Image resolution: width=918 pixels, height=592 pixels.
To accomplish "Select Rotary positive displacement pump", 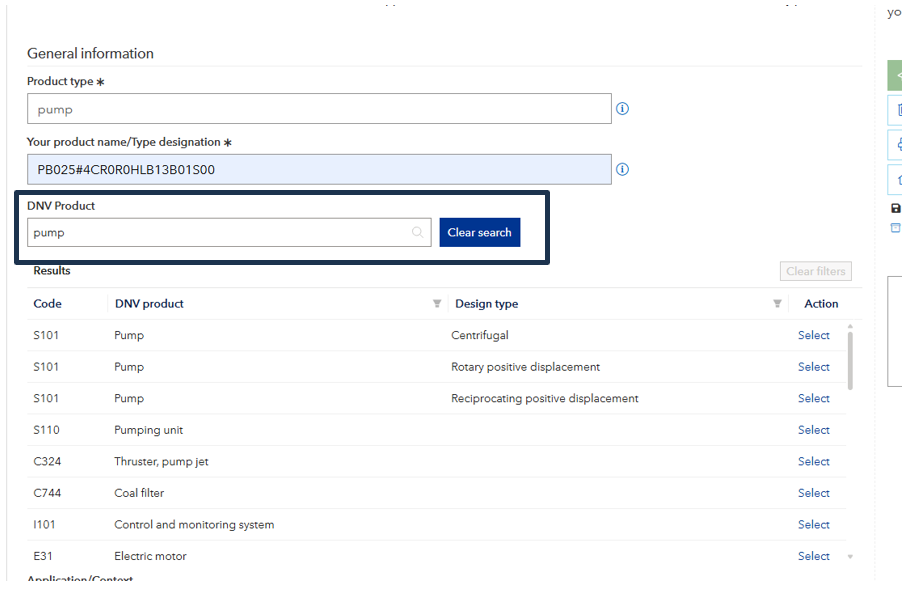I will (813, 367).
